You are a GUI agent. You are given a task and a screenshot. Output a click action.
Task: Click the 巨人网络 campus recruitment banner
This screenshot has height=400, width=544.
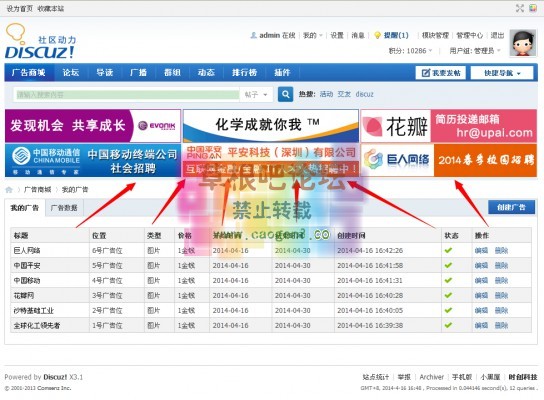[x=449, y=160]
